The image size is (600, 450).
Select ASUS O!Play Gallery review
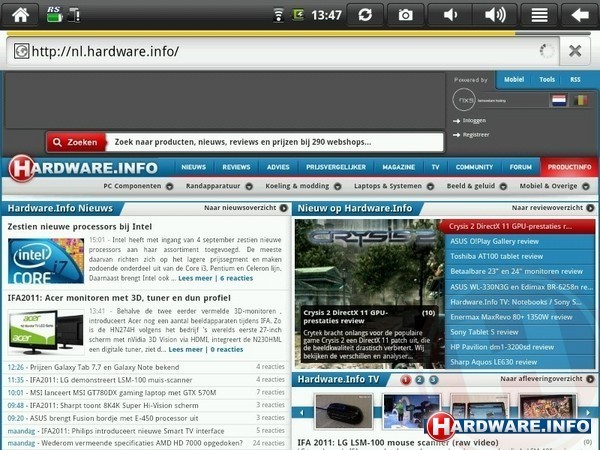(x=520, y=241)
